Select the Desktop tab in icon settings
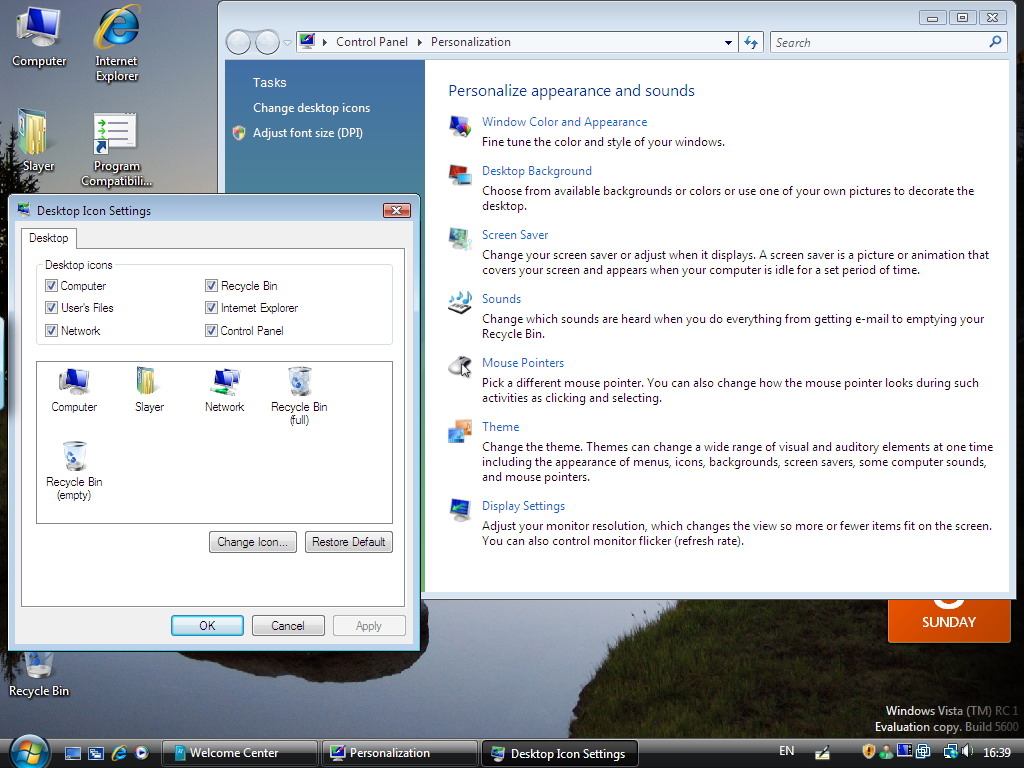Viewport: 1024px width, 768px height. [48, 238]
